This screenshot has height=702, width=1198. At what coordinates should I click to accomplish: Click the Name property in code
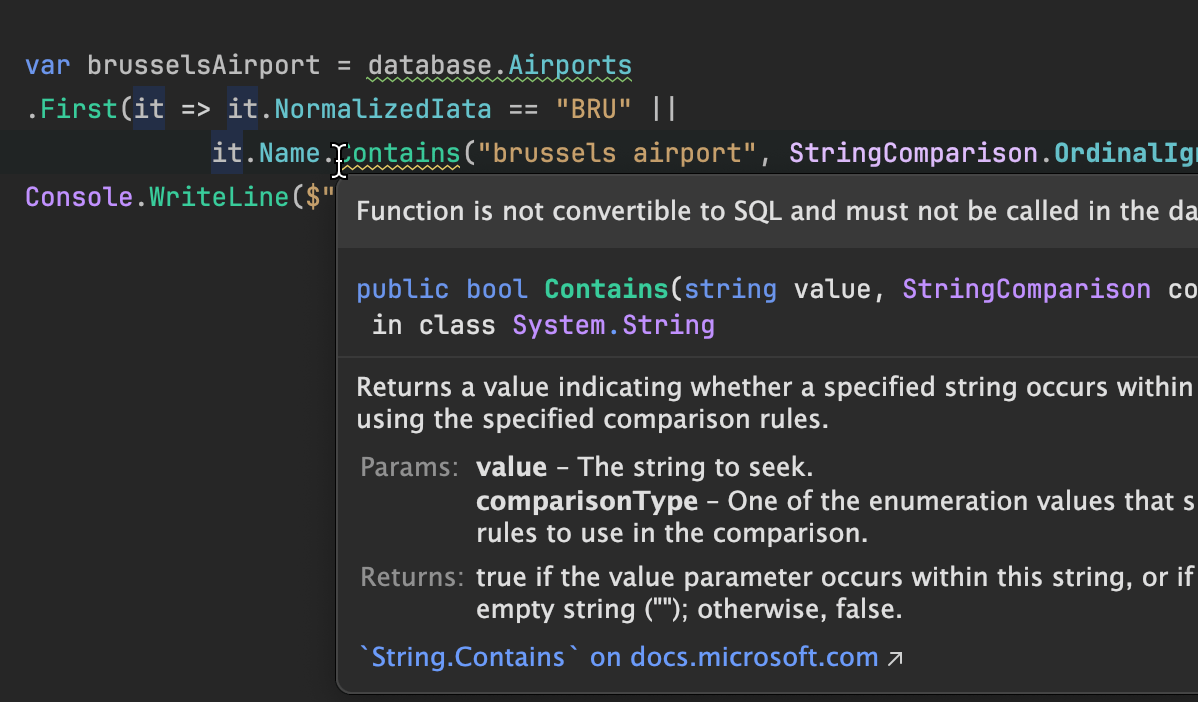[x=290, y=153]
